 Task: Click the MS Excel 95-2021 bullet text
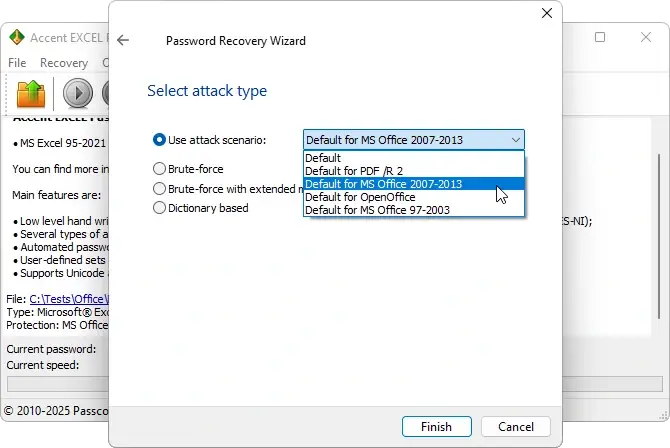(x=62, y=143)
